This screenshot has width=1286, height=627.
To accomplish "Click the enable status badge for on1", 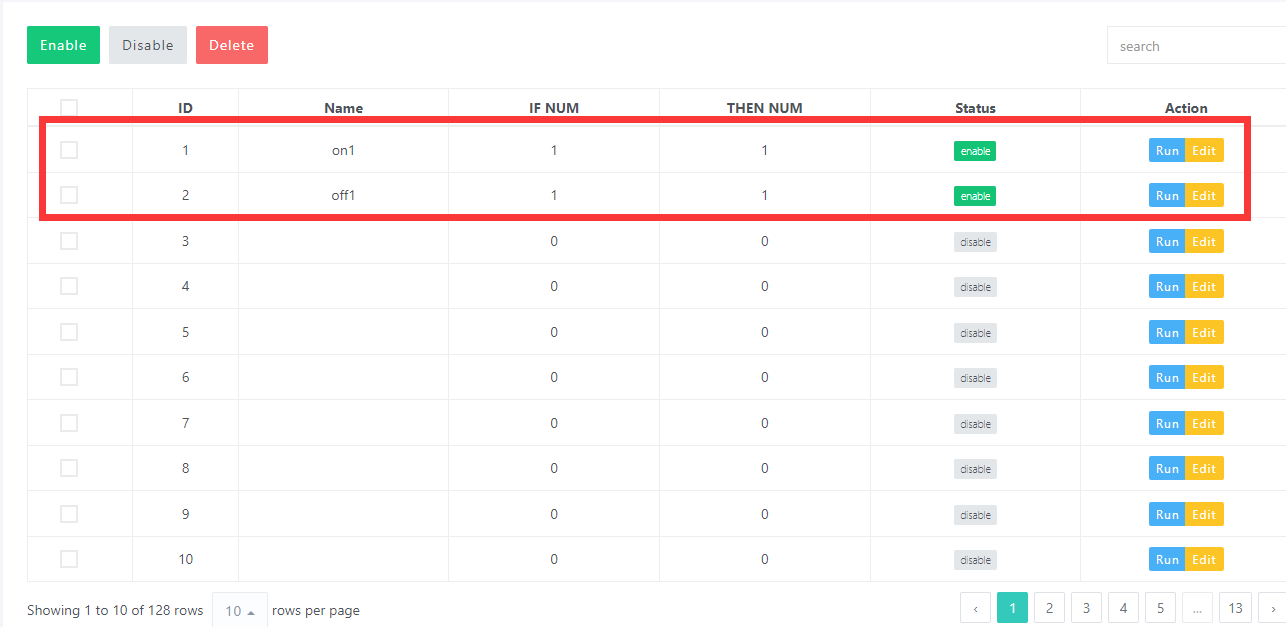I will [974, 151].
